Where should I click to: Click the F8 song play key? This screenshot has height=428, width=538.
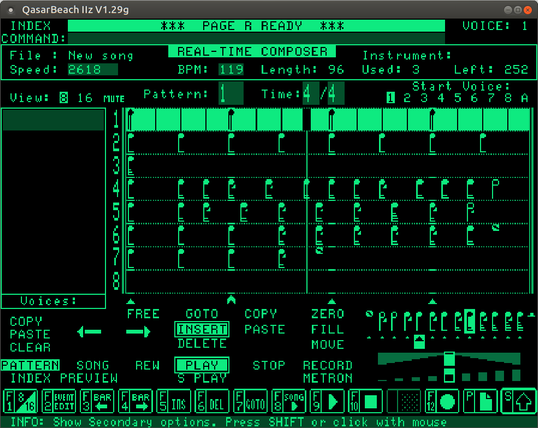coord(288,401)
